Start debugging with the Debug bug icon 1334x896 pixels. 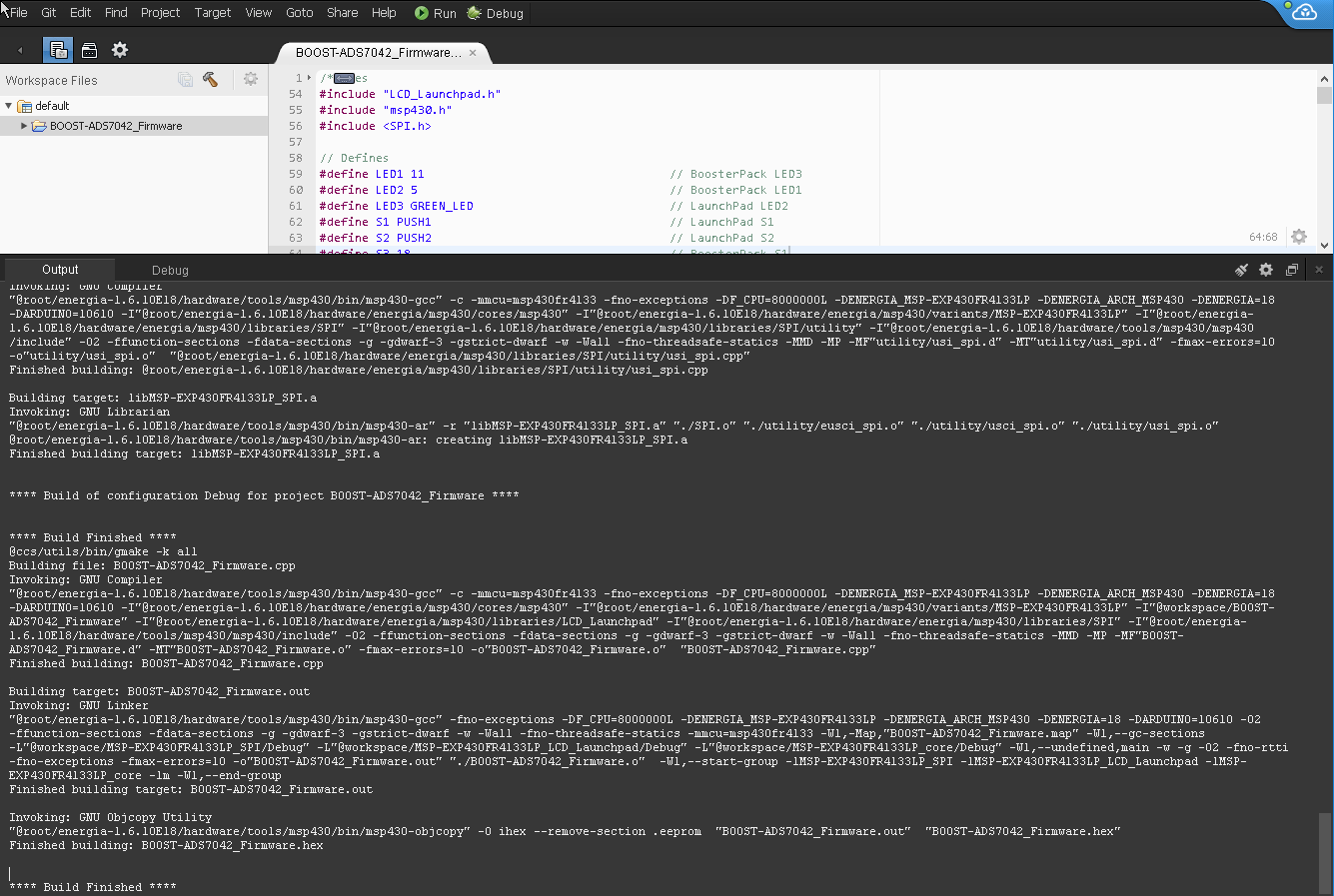495,13
